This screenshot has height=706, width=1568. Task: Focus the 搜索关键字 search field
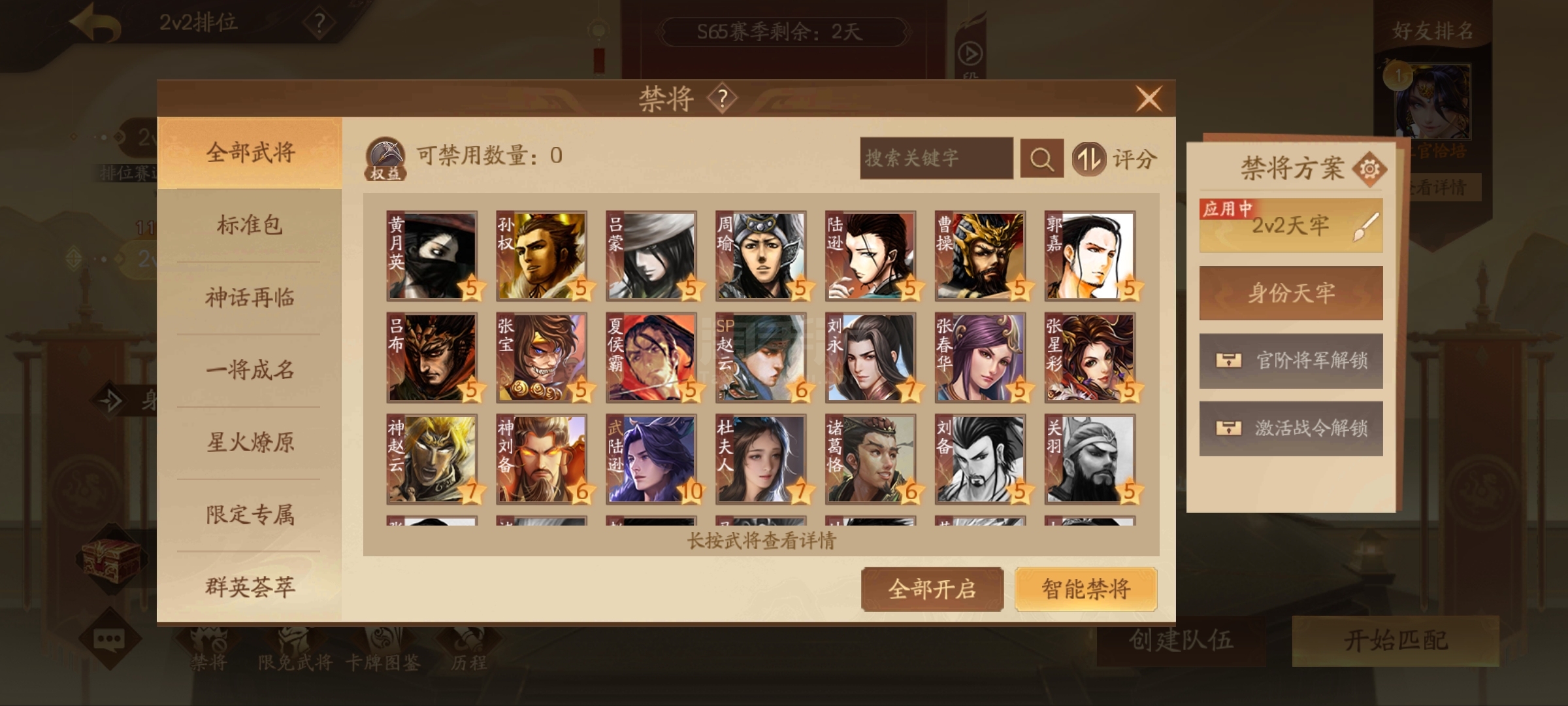tap(936, 158)
